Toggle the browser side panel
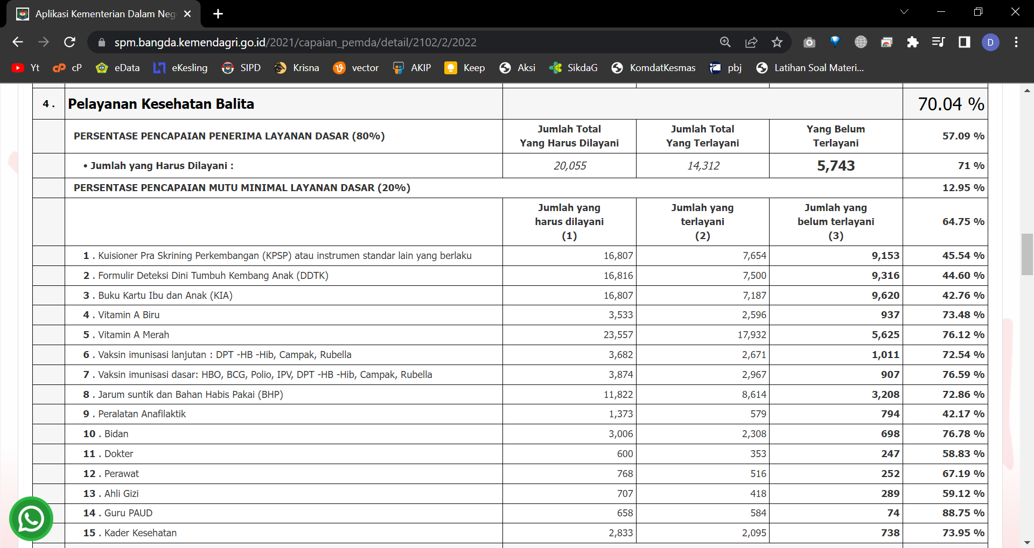The height and width of the screenshot is (548, 1034). coord(964,42)
